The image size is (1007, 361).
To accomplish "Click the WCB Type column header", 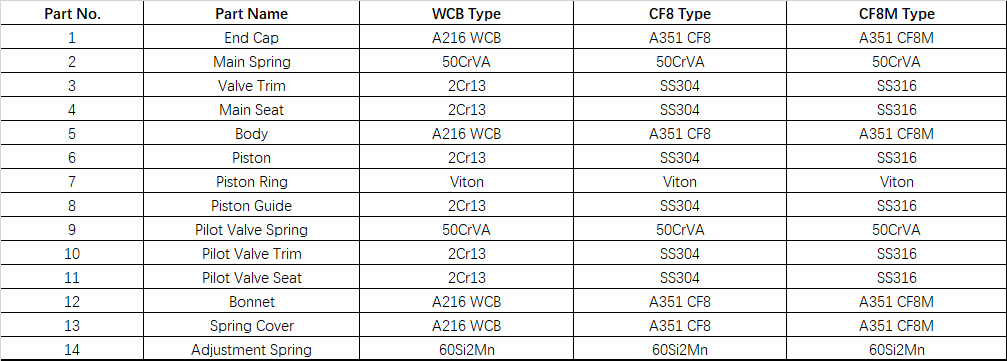I will (x=466, y=13).
